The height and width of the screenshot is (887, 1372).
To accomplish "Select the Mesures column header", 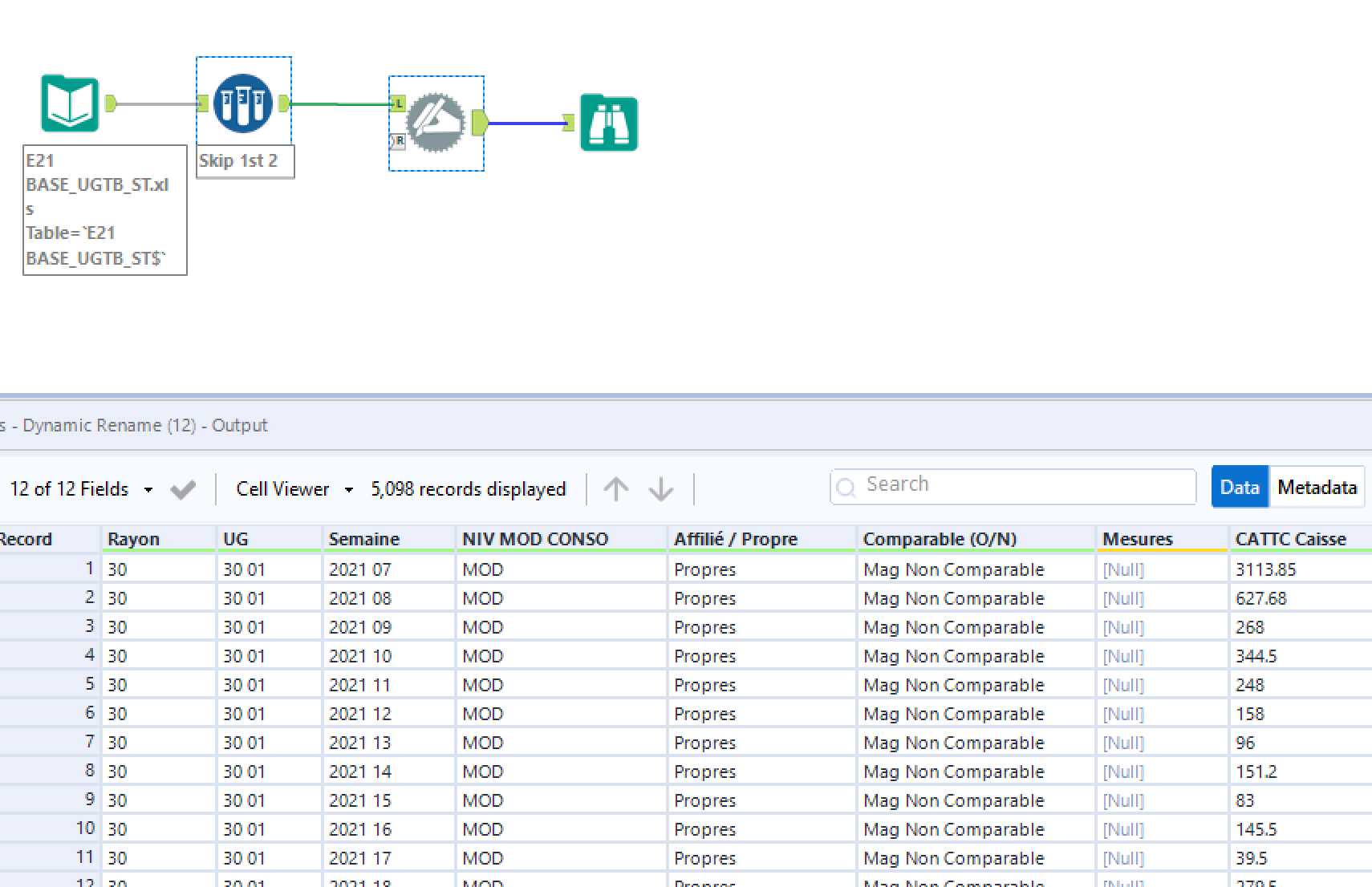I will [1138, 538].
